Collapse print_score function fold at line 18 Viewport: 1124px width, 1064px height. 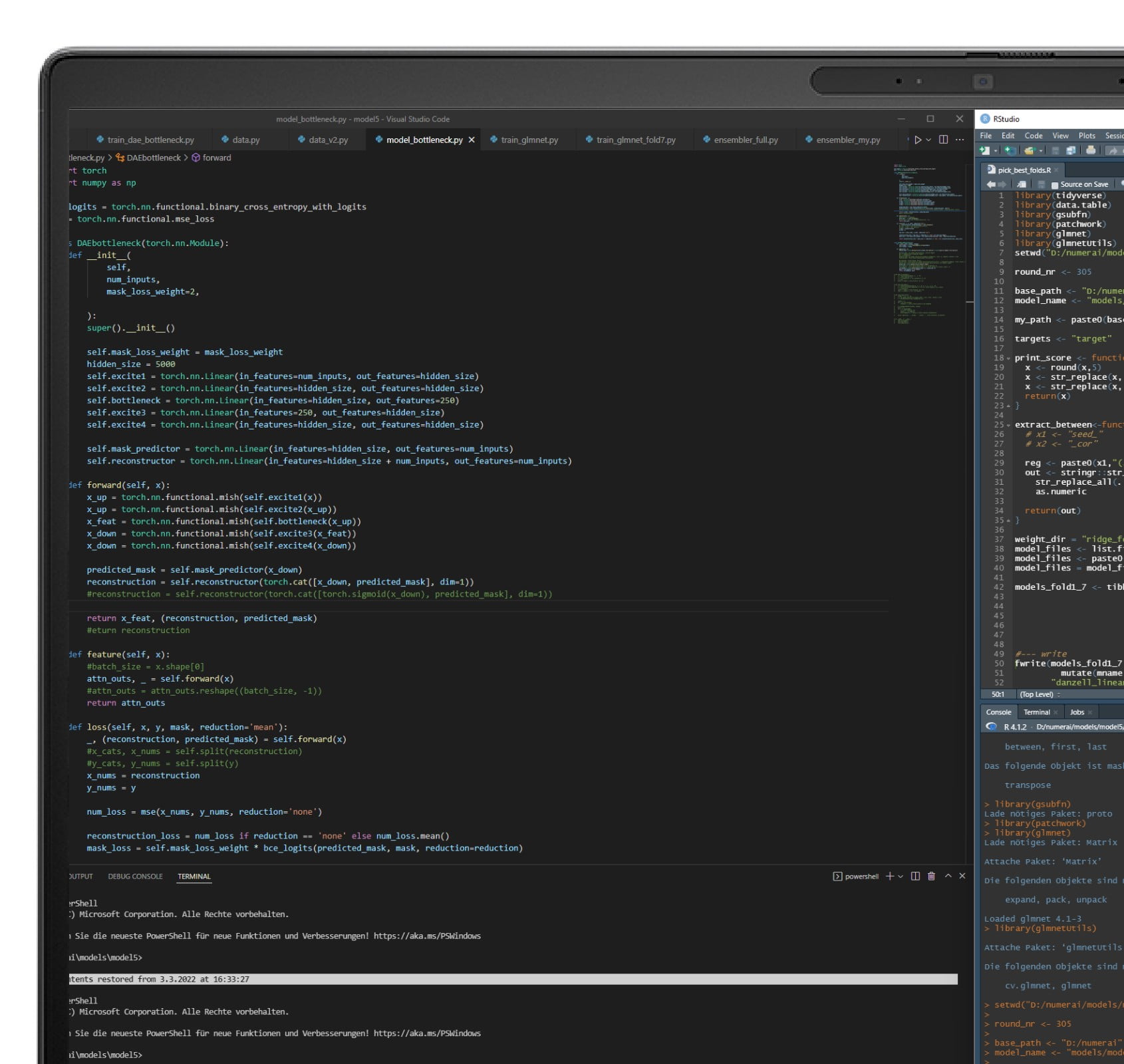[1008, 358]
